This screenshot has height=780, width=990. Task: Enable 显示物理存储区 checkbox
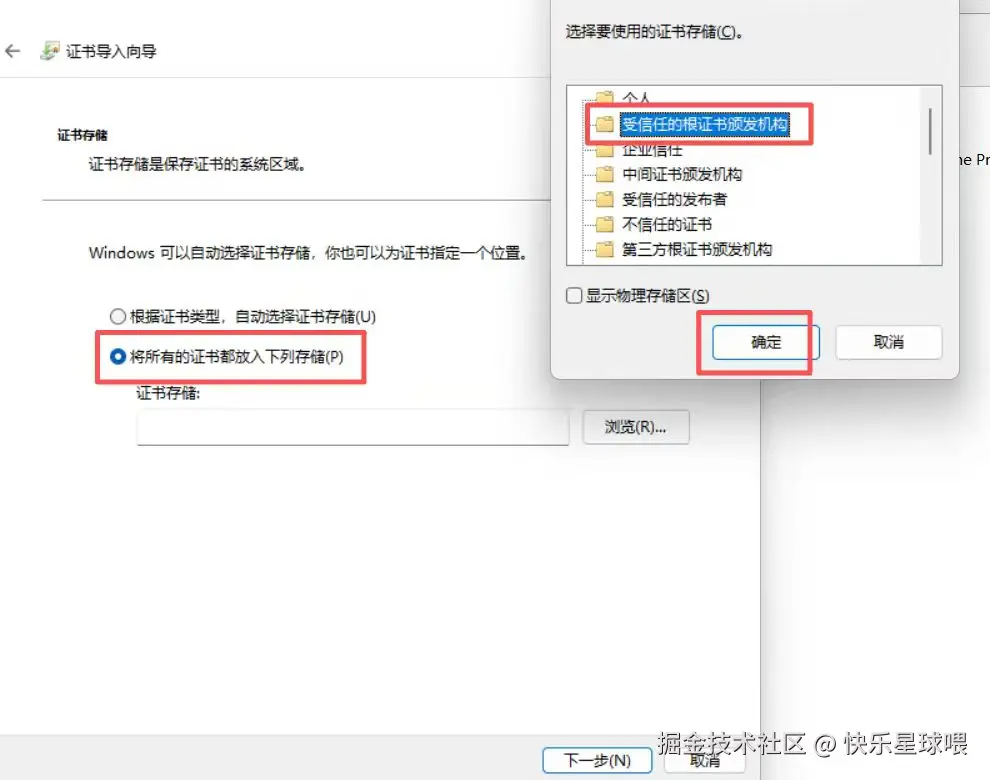pos(574,296)
